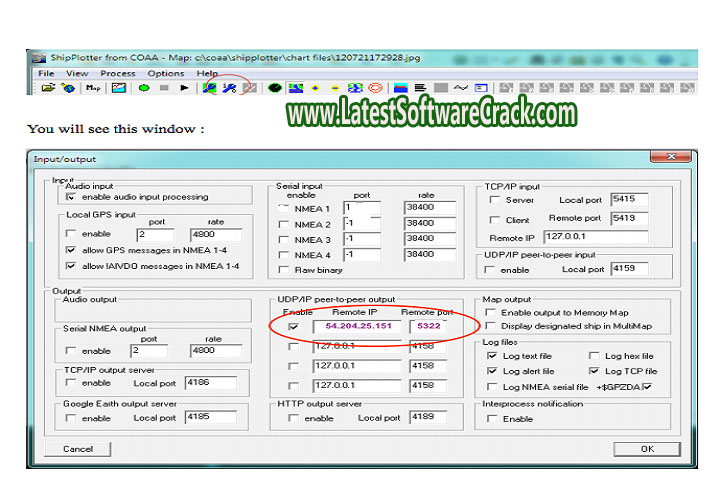Click the black play arrow icon
720x480 pixels.
point(184,88)
